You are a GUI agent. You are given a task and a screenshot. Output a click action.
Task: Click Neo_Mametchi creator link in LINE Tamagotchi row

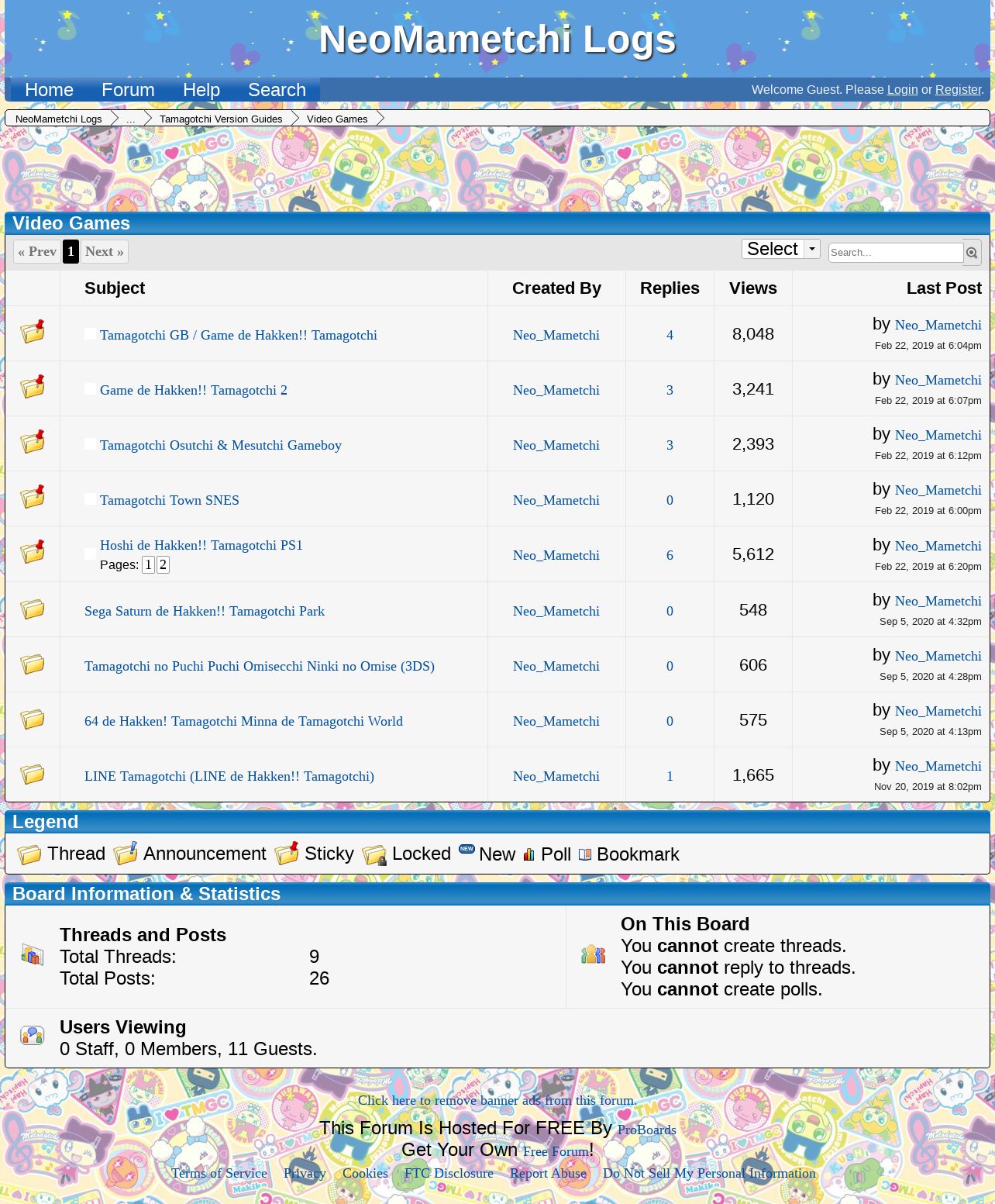click(556, 776)
